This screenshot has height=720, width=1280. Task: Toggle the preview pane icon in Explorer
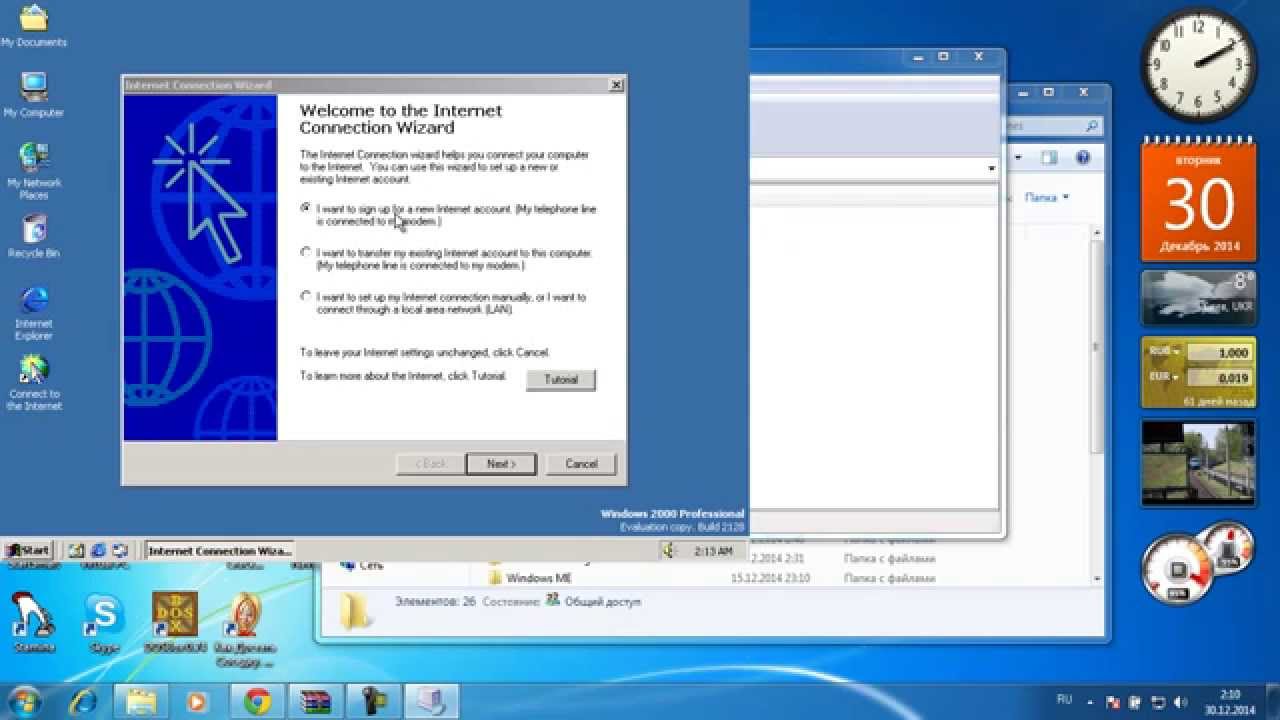(1049, 158)
